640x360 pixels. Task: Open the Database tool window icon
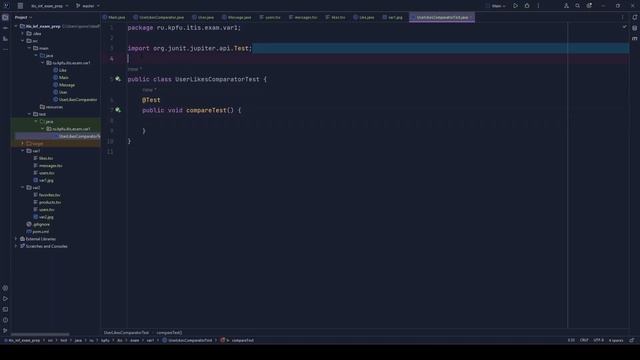(x=635, y=28)
